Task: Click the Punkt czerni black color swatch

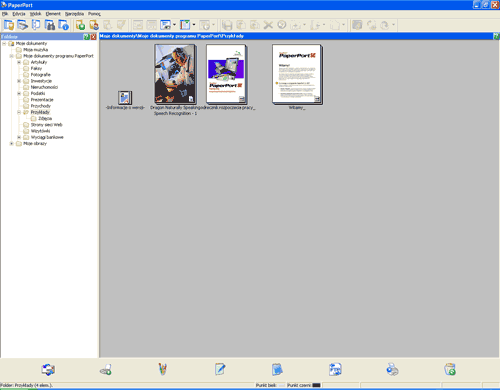Action: 316,385
